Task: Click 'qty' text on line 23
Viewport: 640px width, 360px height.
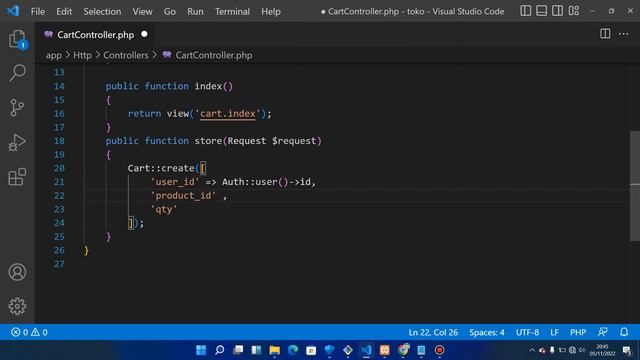Action: pyautogui.click(x=164, y=209)
